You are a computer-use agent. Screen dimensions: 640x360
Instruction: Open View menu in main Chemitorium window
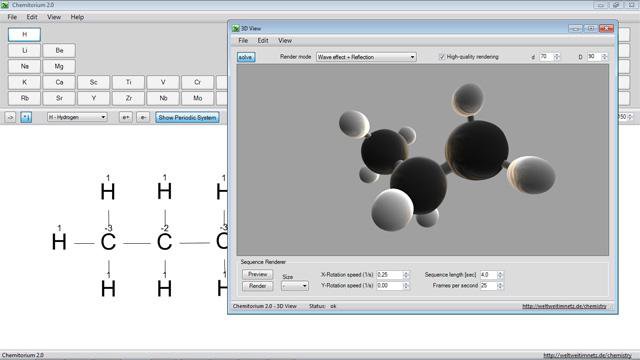click(54, 17)
